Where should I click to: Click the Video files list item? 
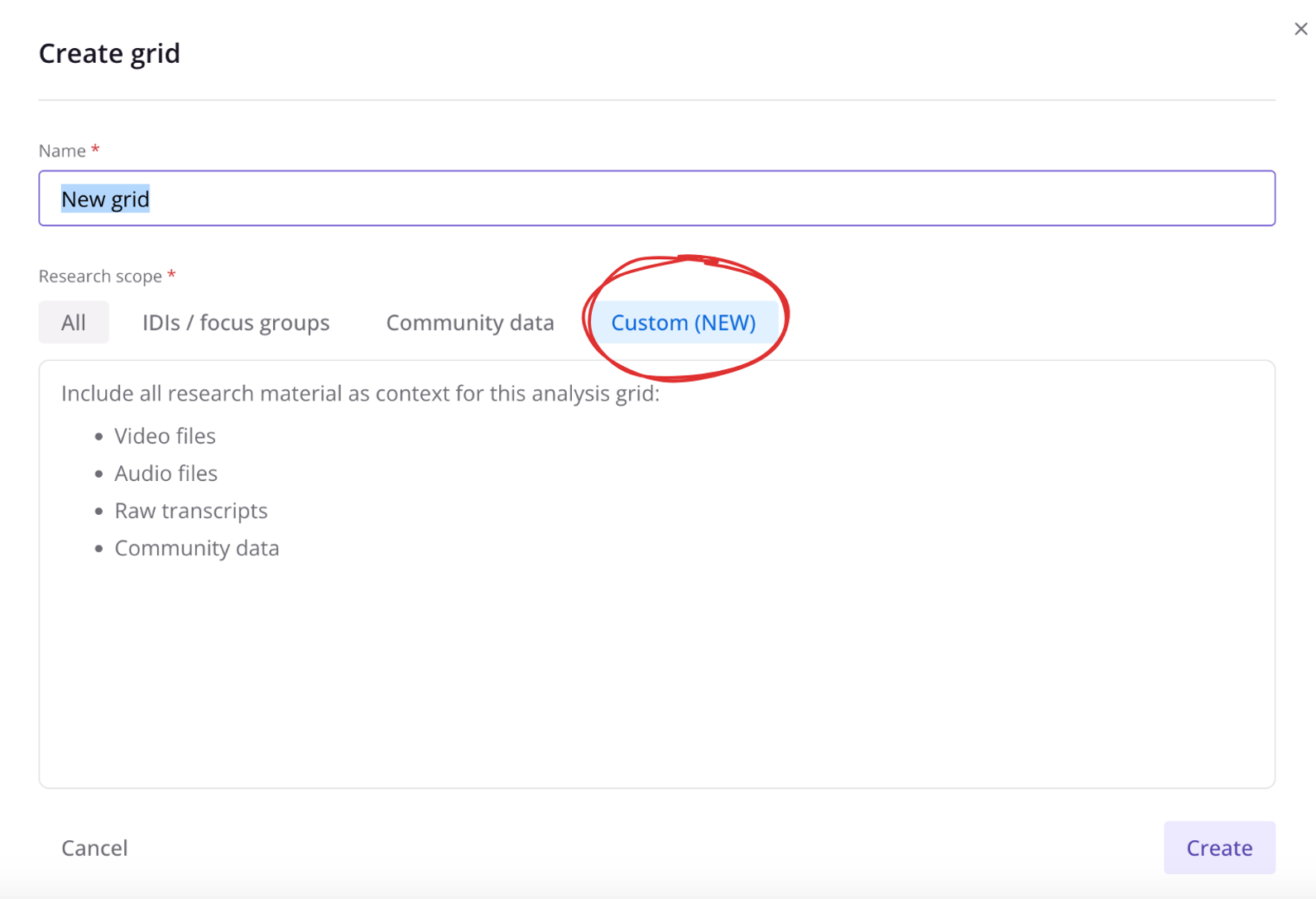tap(165, 435)
